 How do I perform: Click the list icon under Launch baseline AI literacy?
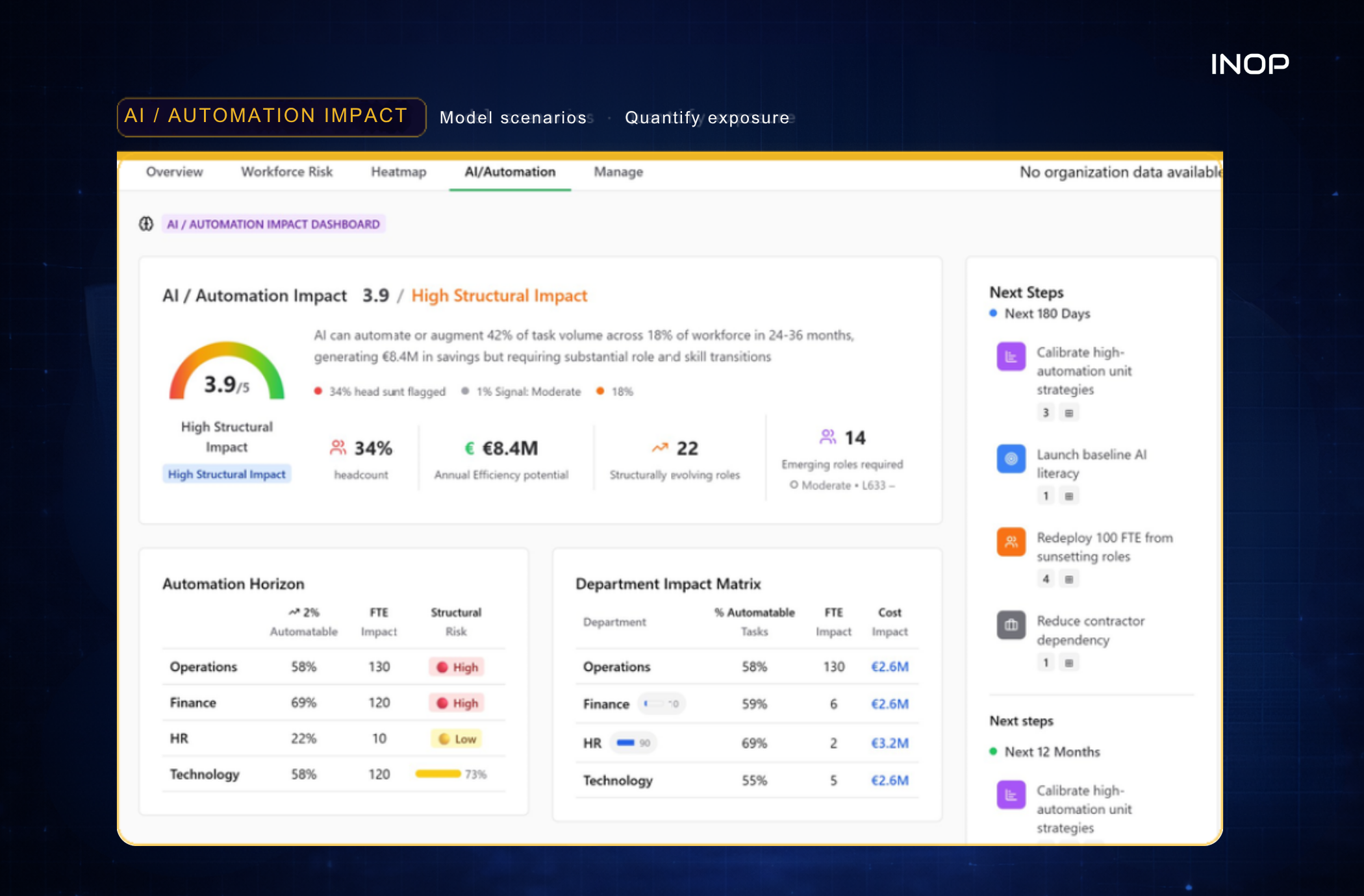tap(1068, 496)
